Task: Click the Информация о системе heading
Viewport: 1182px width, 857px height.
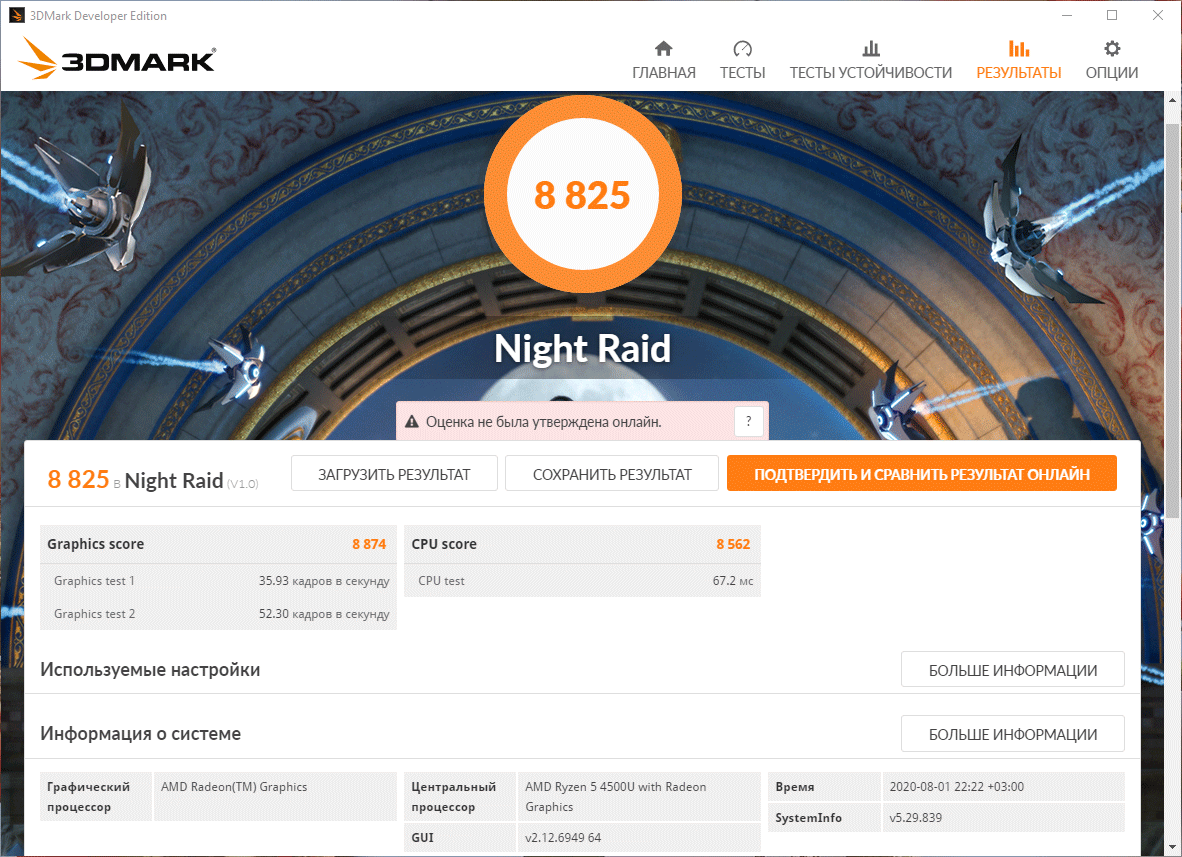Action: [x=140, y=734]
